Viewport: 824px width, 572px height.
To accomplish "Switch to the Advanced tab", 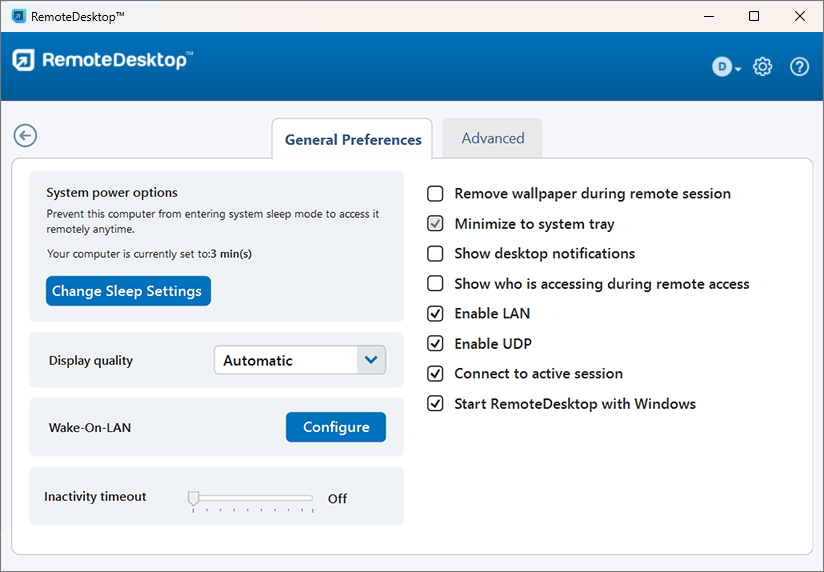I will (x=492, y=139).
